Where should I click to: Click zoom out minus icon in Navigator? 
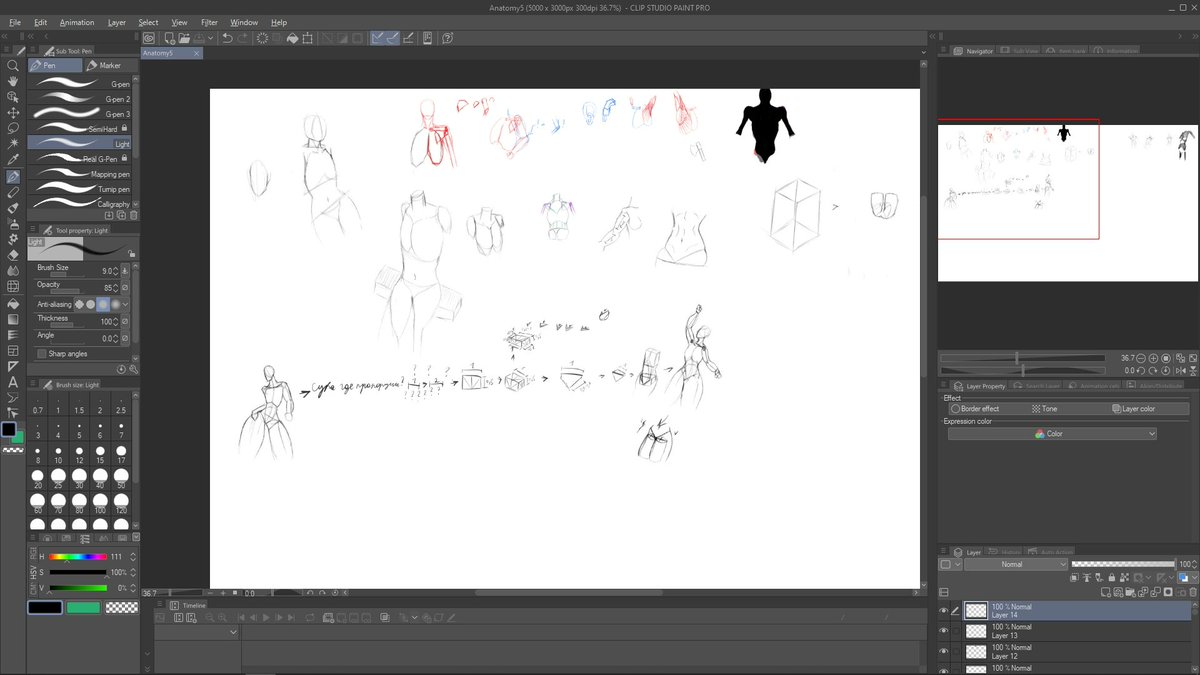tap(1141, 358)
